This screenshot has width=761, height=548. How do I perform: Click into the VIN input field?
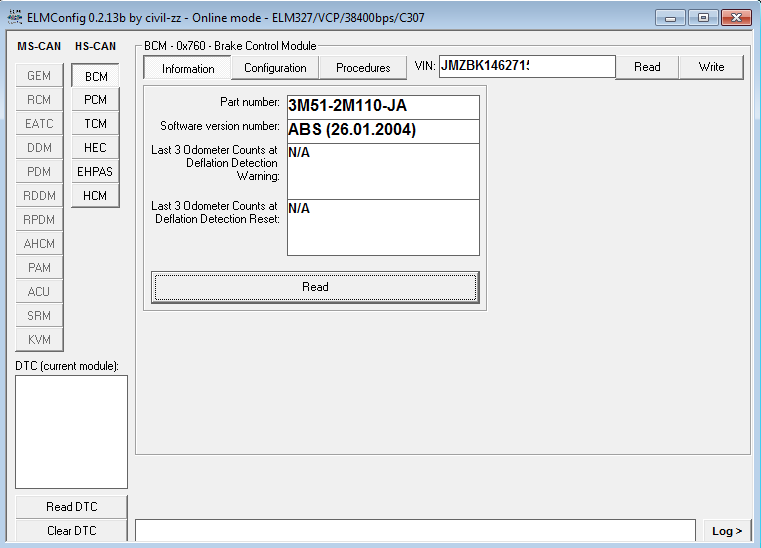pos(526,67)
